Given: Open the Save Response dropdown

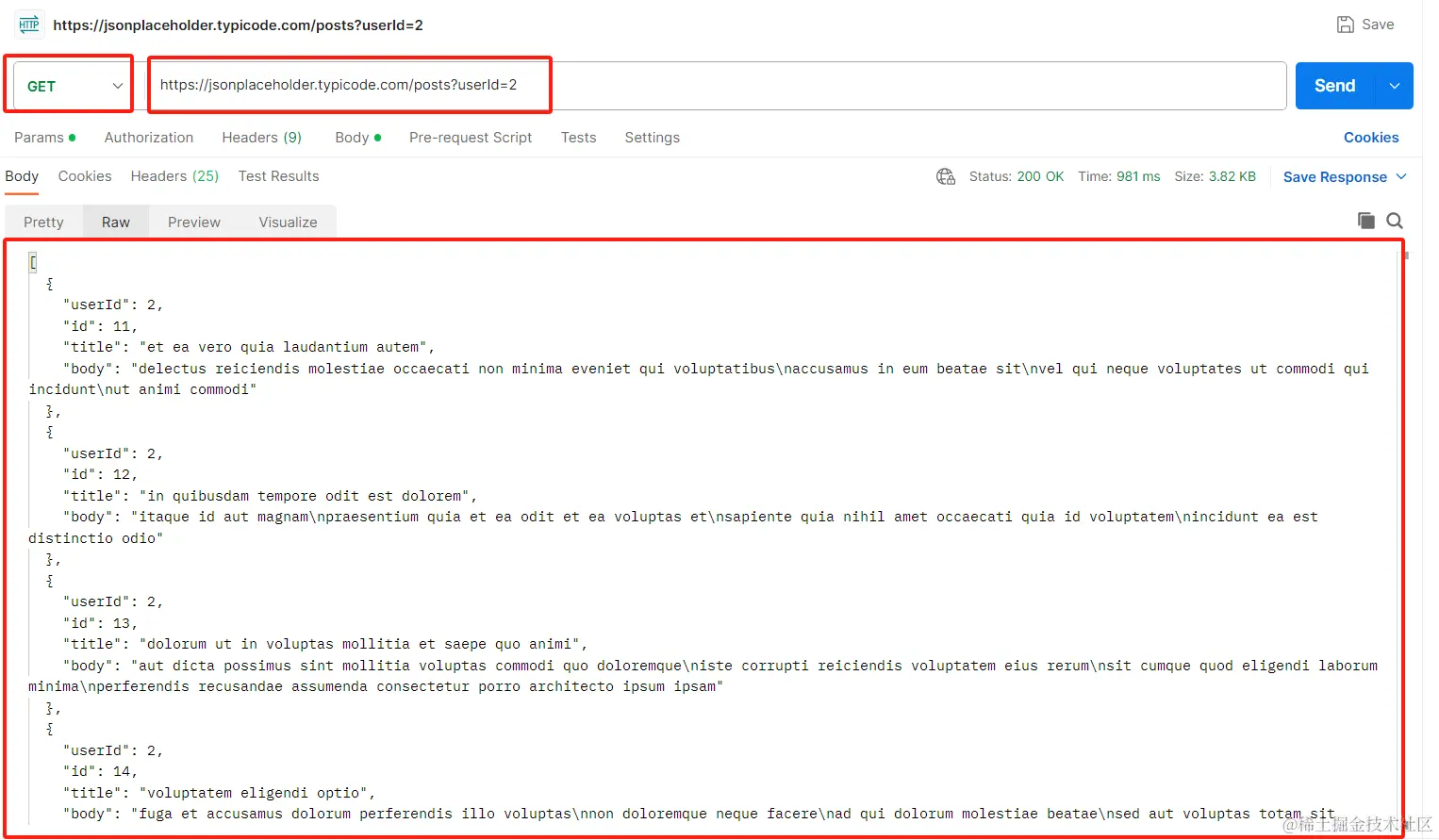Looking at the screenshot, I should [1345, 177].
